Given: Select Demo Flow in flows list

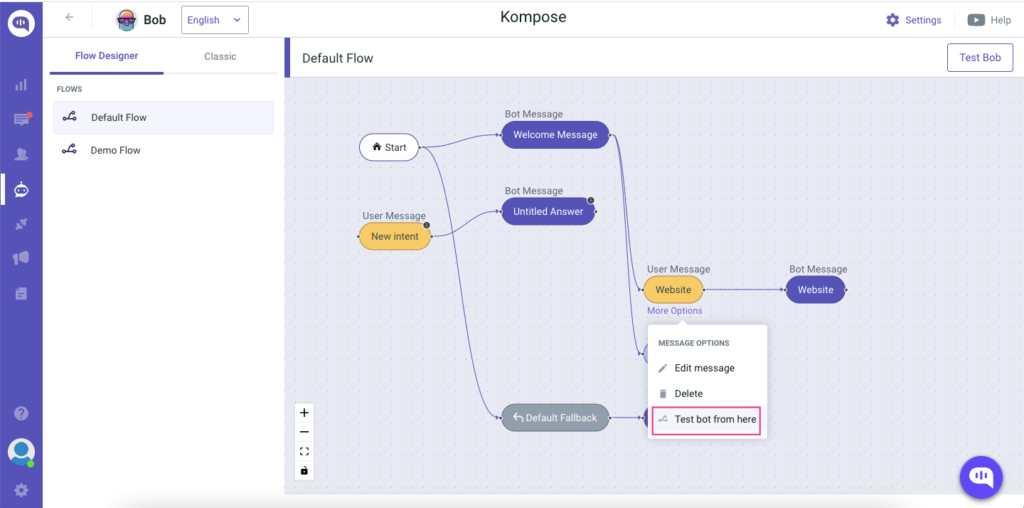Looking at the screenshot, I should click(163, 150).
